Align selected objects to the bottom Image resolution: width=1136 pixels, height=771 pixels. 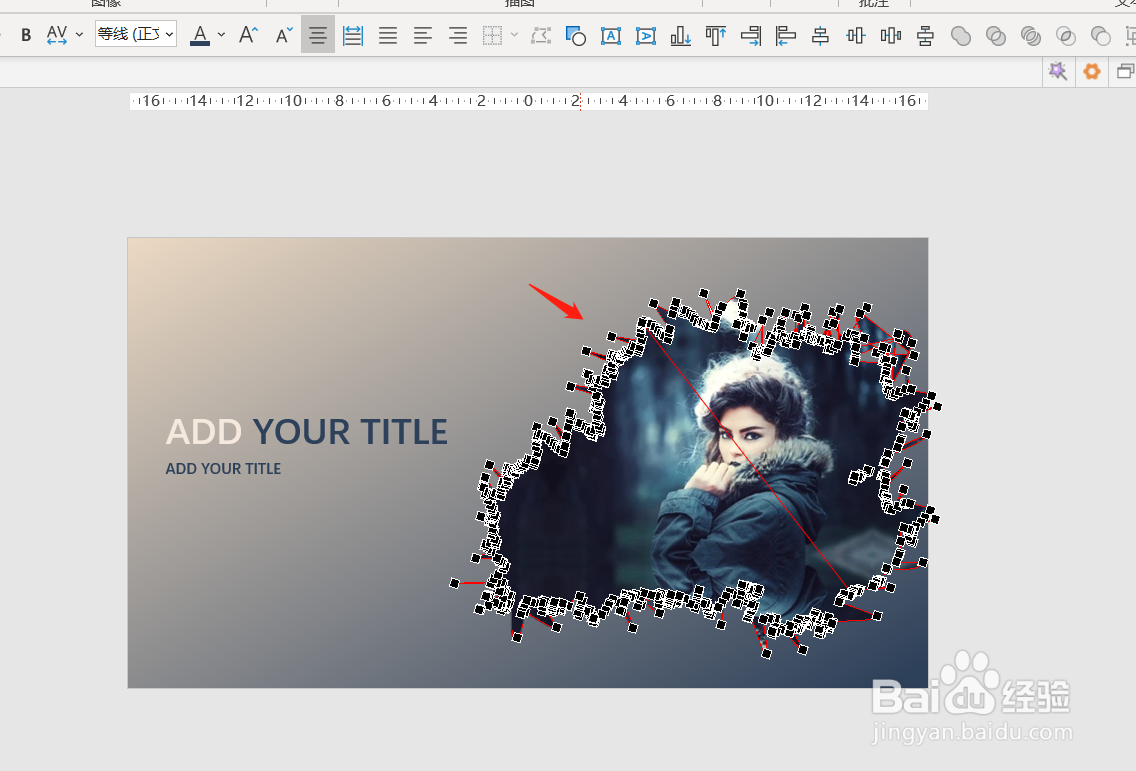[680, 35]
